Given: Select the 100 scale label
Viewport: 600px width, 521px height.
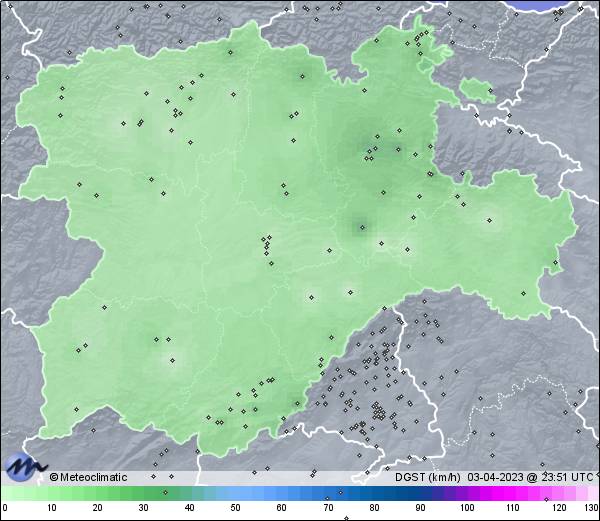Looking at the screenshot, I should pos(467,508).
